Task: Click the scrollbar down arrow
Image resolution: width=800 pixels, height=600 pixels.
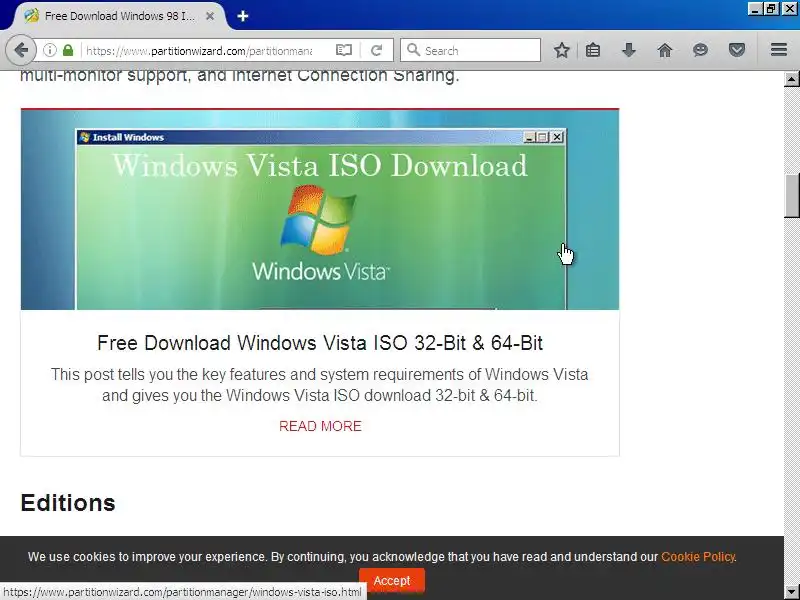Action: 792,592
